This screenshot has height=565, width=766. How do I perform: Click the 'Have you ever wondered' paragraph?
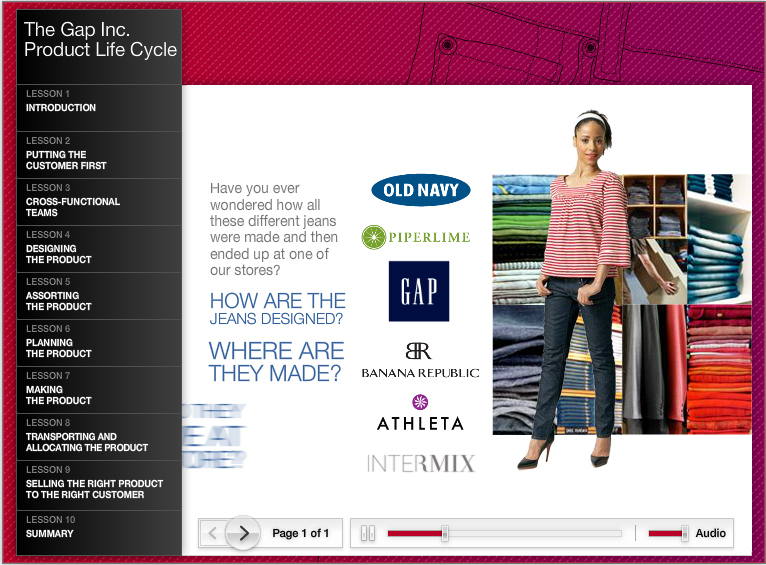pos(274,229)
